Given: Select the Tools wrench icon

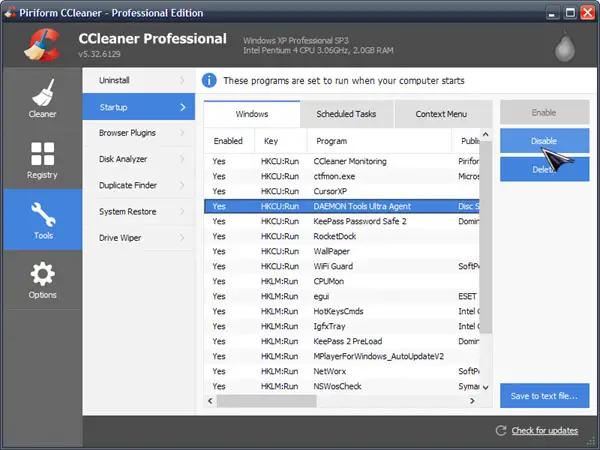Looking at the screenshot, I should point(43,214).
